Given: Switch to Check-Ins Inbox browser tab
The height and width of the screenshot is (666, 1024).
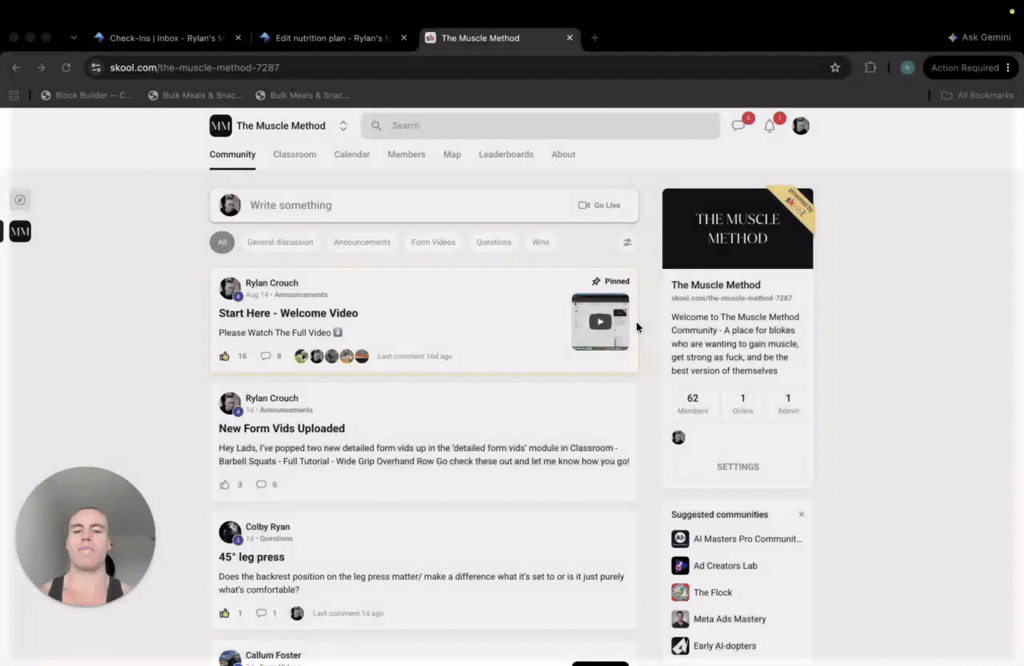Looking at the screenshot, I should tap(167, 38).
